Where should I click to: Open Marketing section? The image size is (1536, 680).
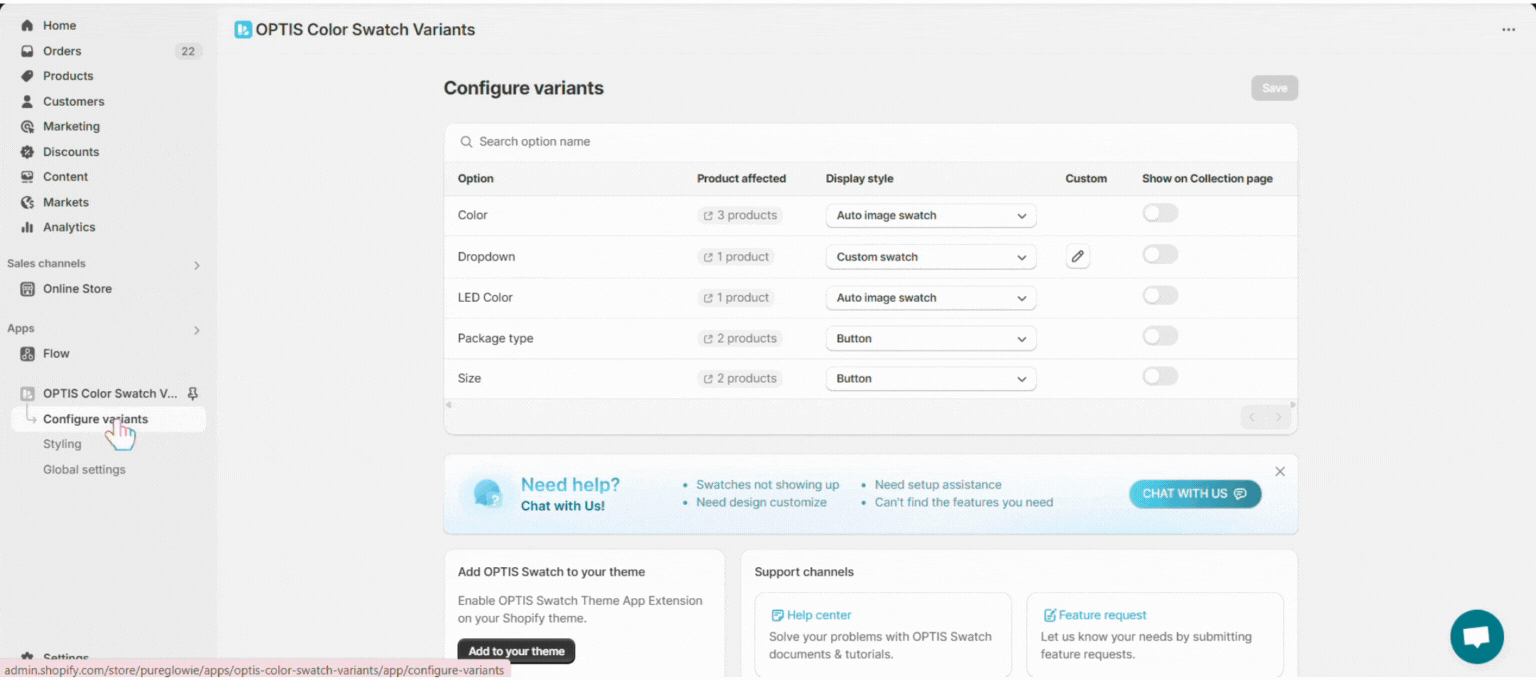pyautogui.click(x=71, y=126)
